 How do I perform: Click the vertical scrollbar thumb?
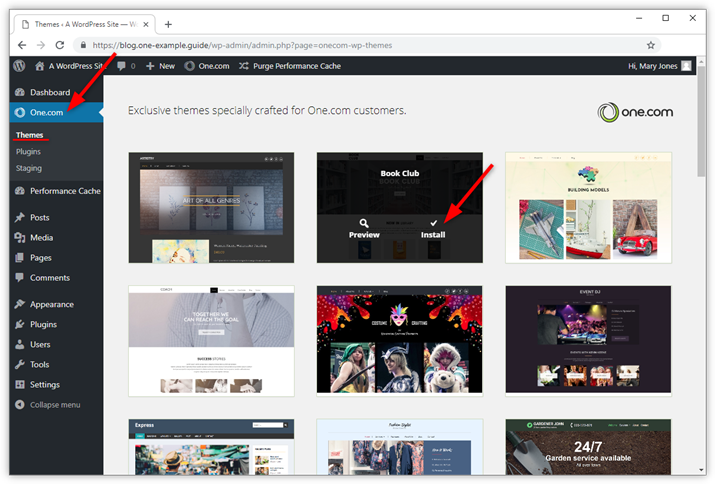tap(701, 121)
